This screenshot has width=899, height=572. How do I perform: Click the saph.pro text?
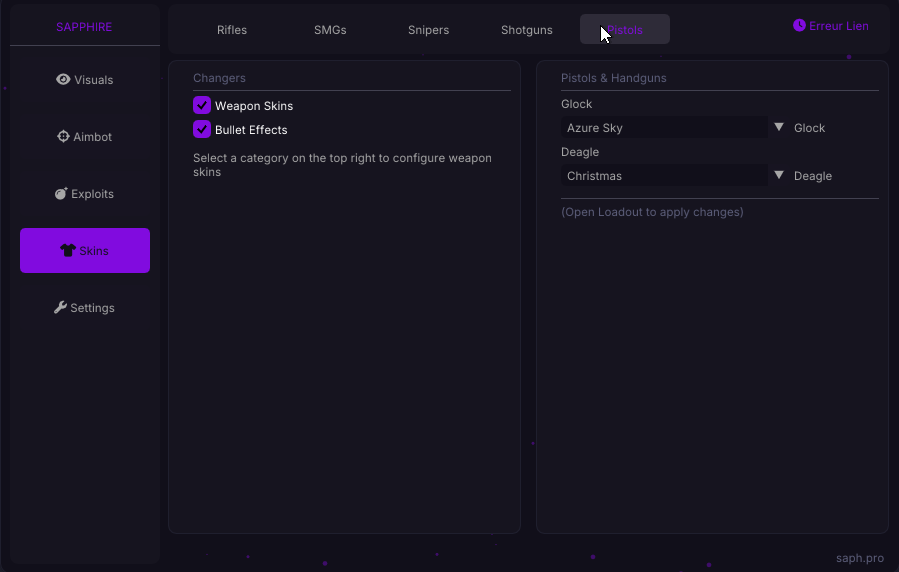[x=859, y=558]
